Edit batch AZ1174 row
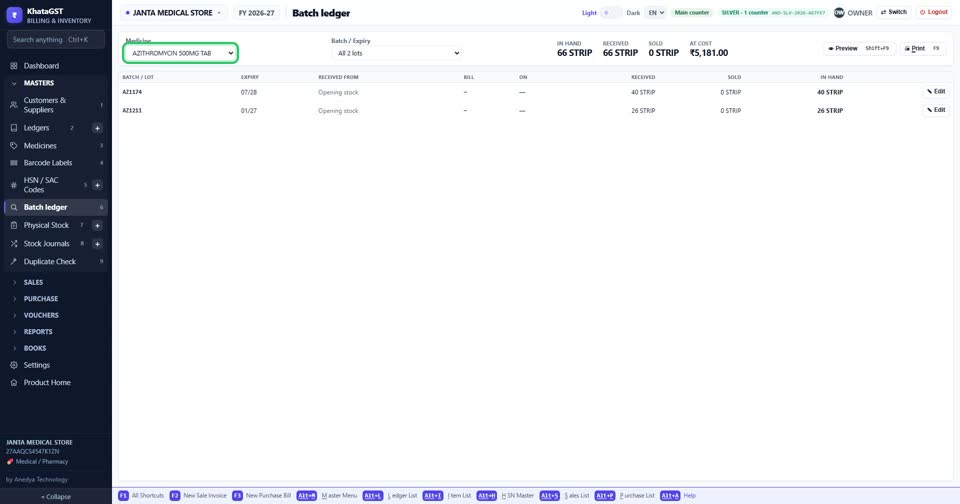The image size is (960, 504). [936, 92]
